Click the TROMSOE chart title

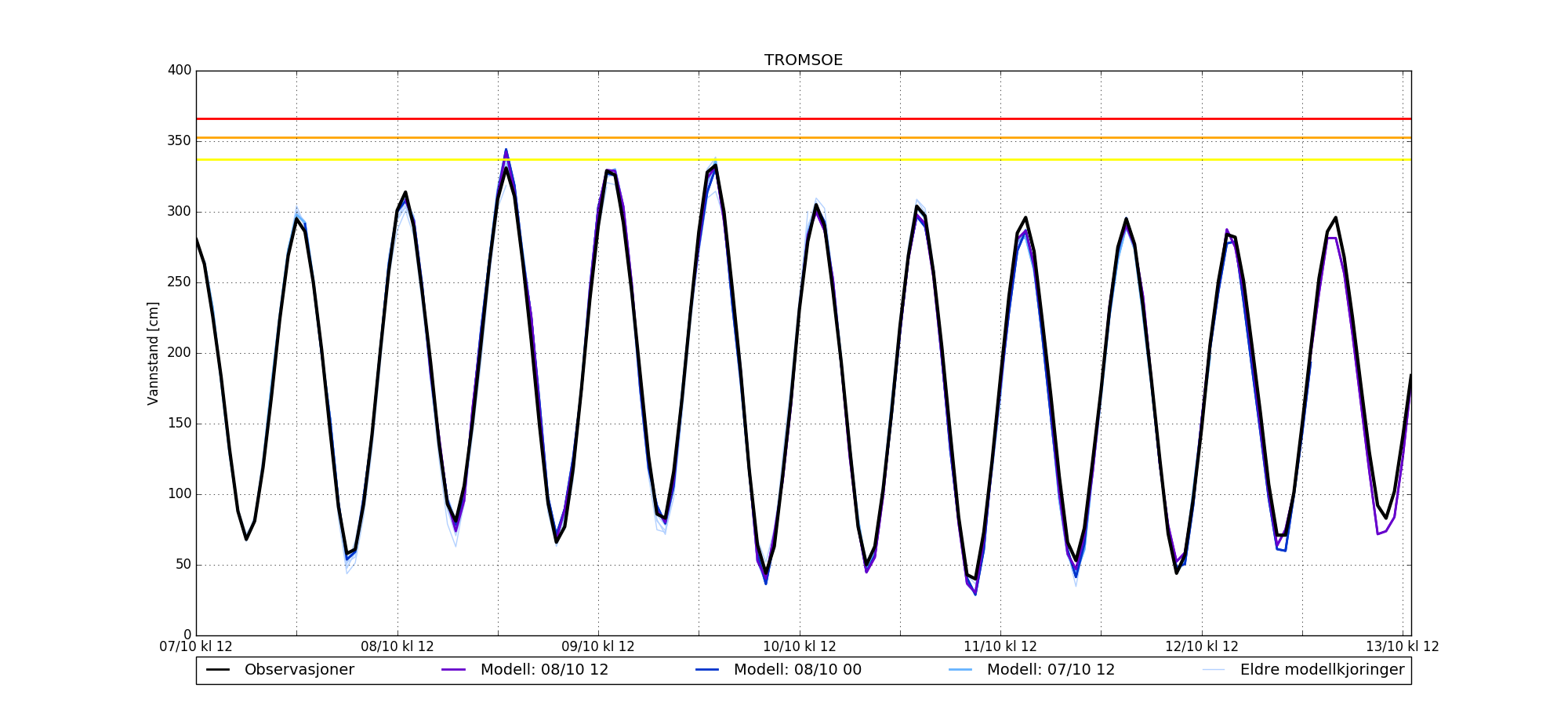point(804,60)
